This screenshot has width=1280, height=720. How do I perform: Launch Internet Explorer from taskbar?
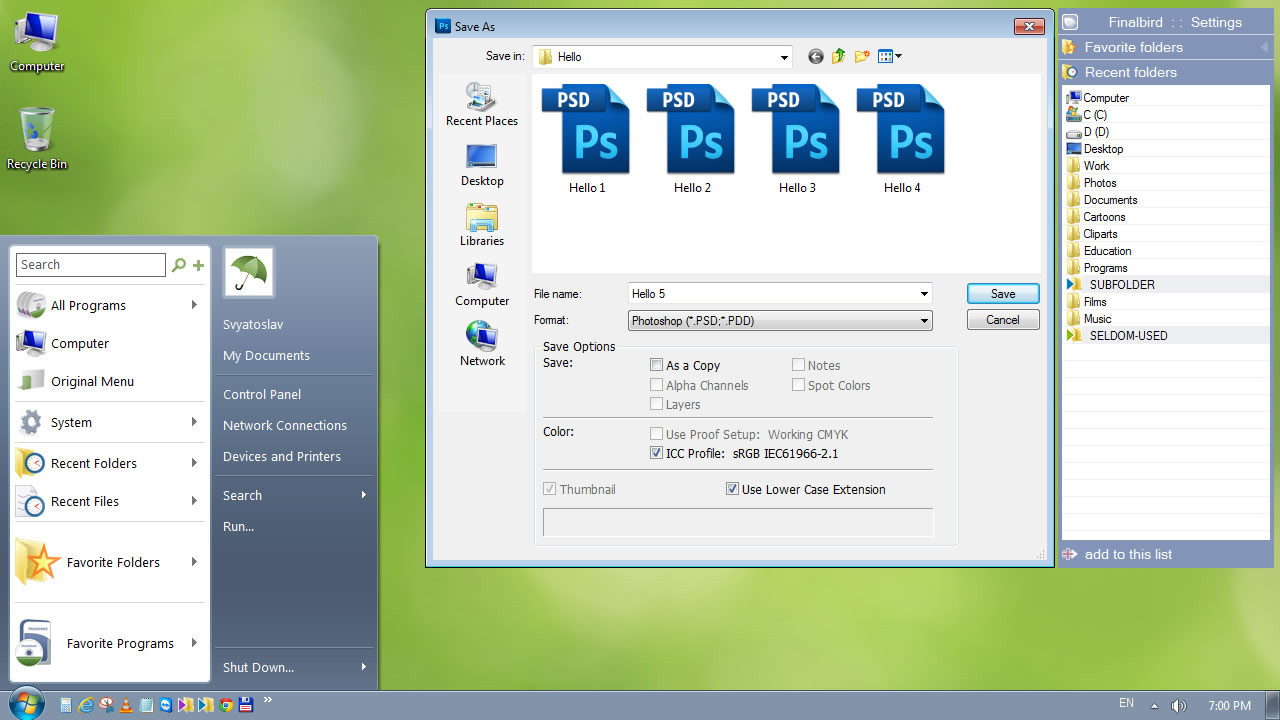point(86,705)
